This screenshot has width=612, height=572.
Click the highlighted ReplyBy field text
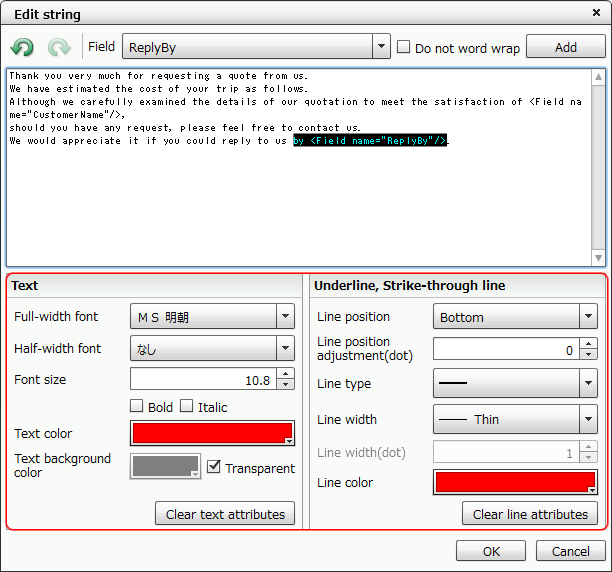370,140
